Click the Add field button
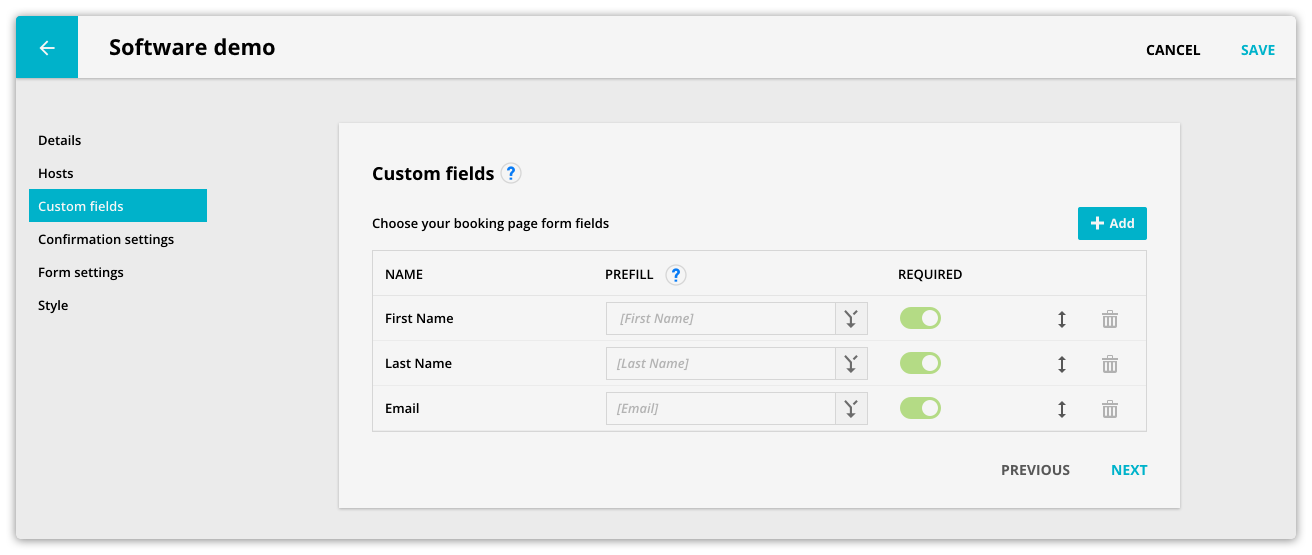 (x=1112, y=223)
